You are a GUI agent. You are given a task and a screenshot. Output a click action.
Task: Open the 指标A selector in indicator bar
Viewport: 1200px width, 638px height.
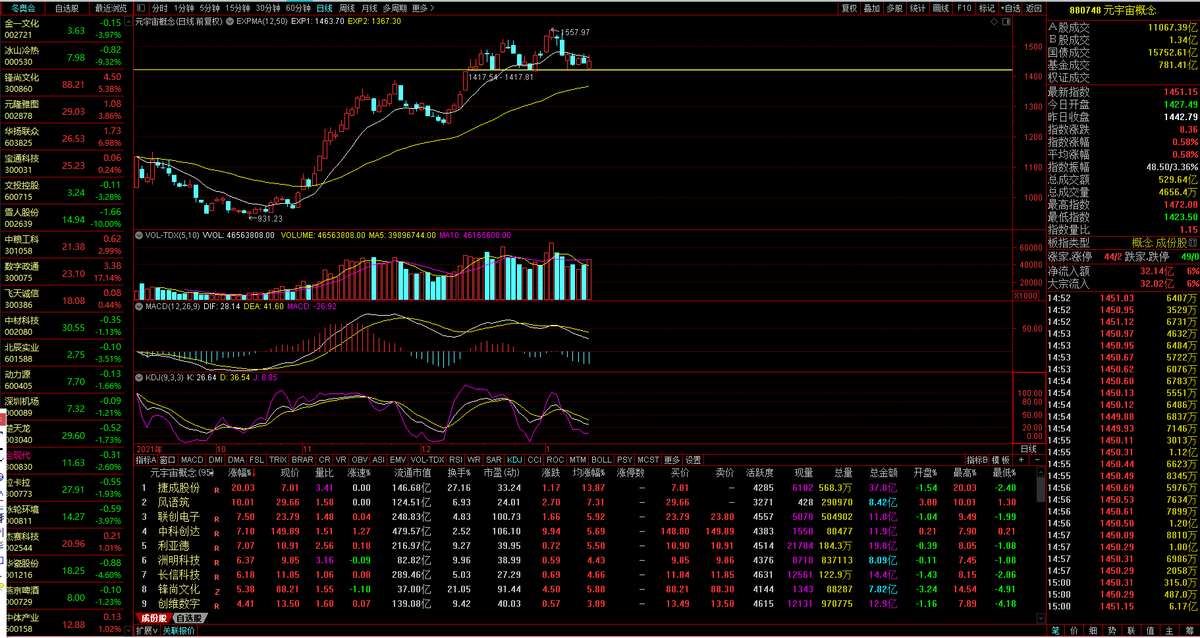(x=147, y=459)
